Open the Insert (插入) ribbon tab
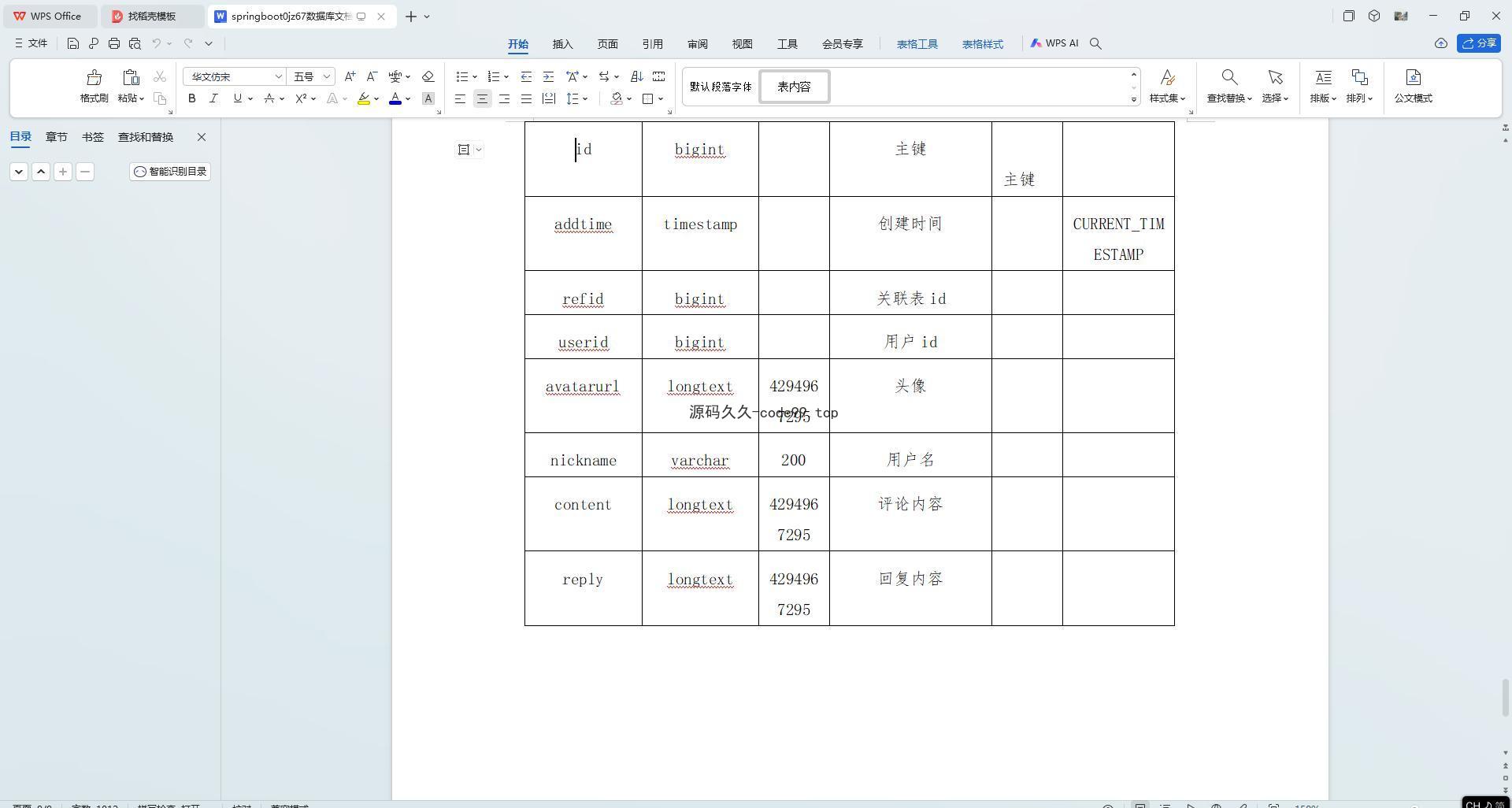1512x808 pixels. [x=562, y=44]
